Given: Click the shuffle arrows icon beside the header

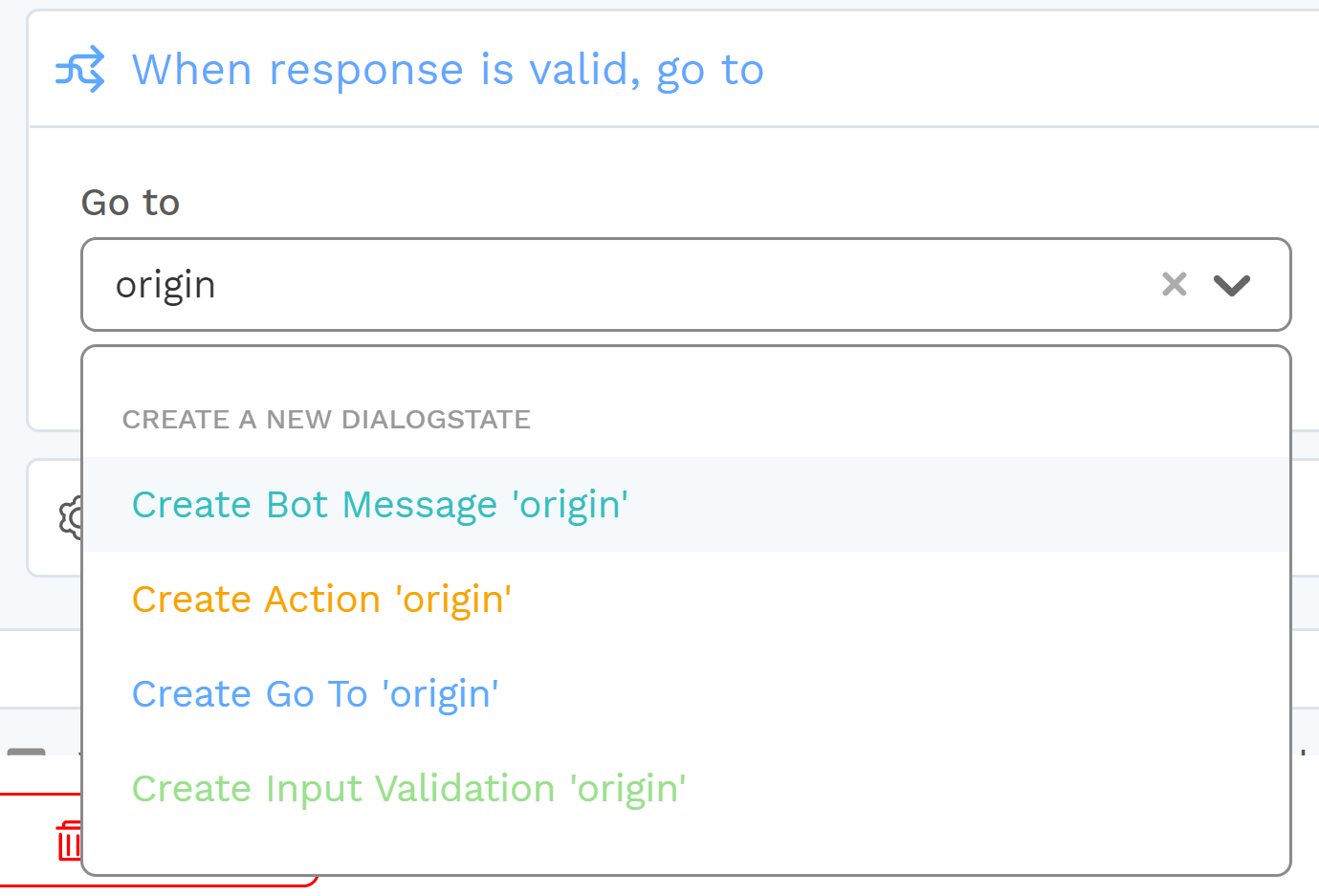Looking at the screenshot, I should click(x=80, y=70).
